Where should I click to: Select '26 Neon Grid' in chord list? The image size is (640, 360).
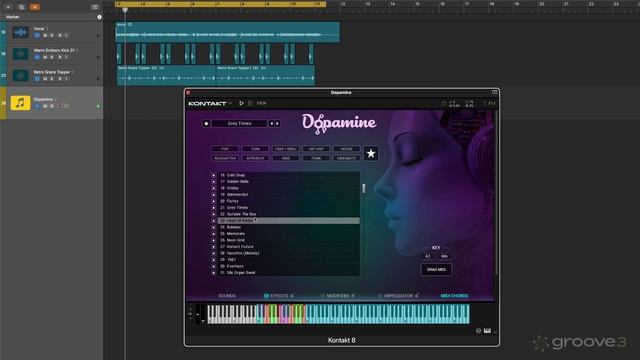(x=289, y=240)
